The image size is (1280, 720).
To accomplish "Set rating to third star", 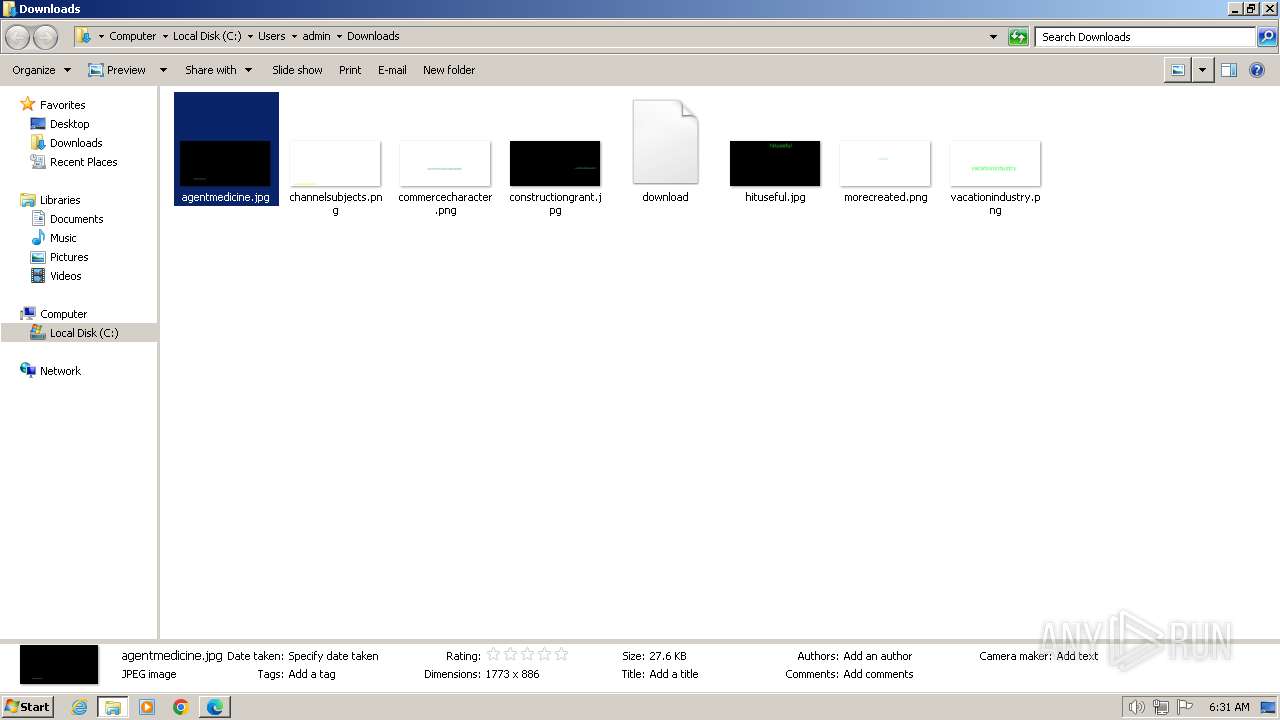I will click(527, 655).
